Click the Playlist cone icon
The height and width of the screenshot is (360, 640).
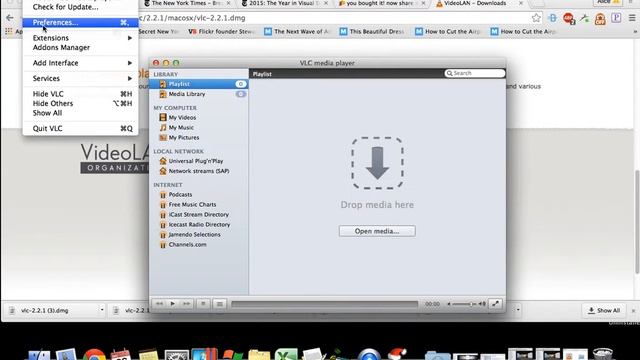(163, 84)
